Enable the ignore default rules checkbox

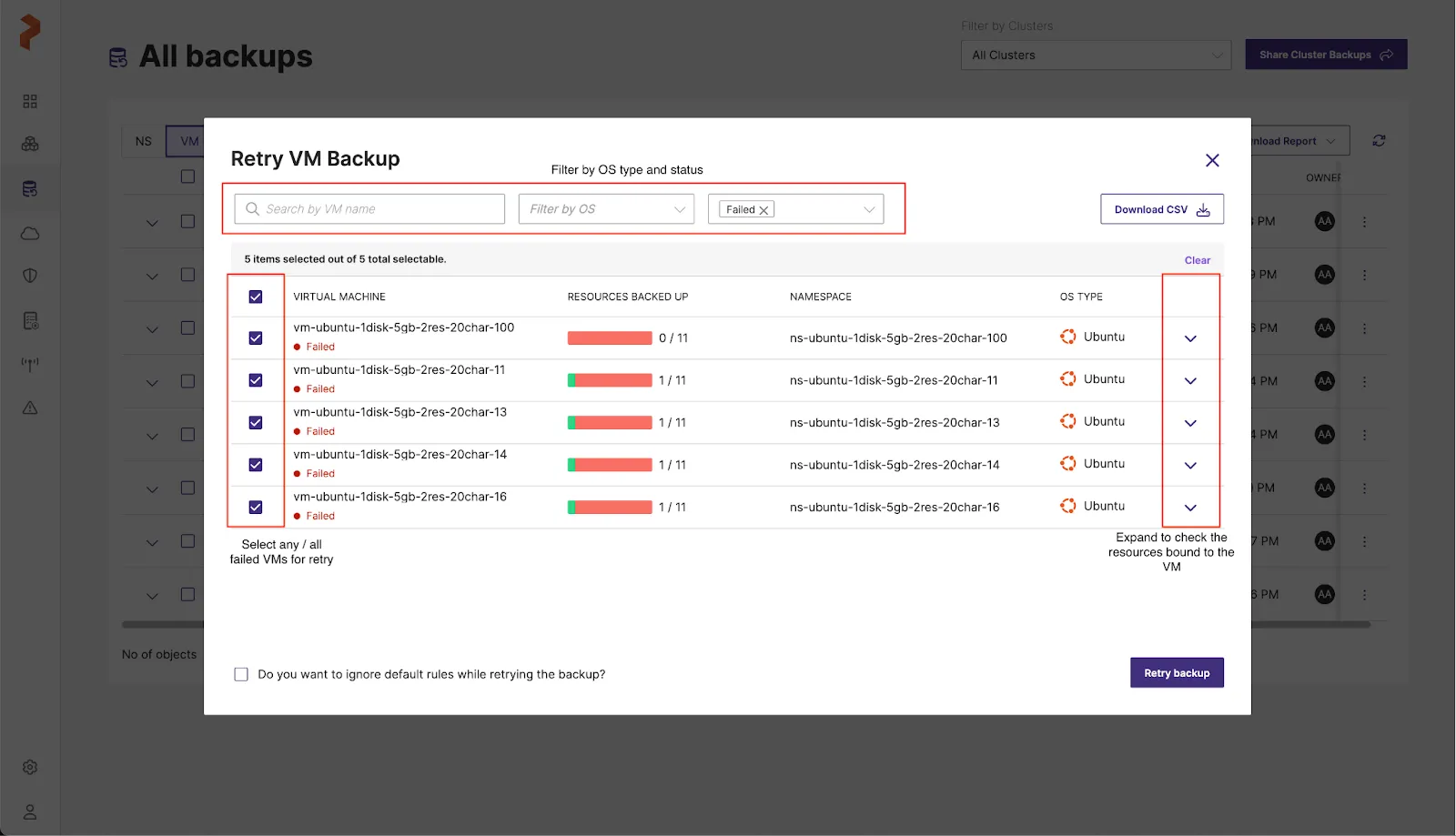(241, 674)
